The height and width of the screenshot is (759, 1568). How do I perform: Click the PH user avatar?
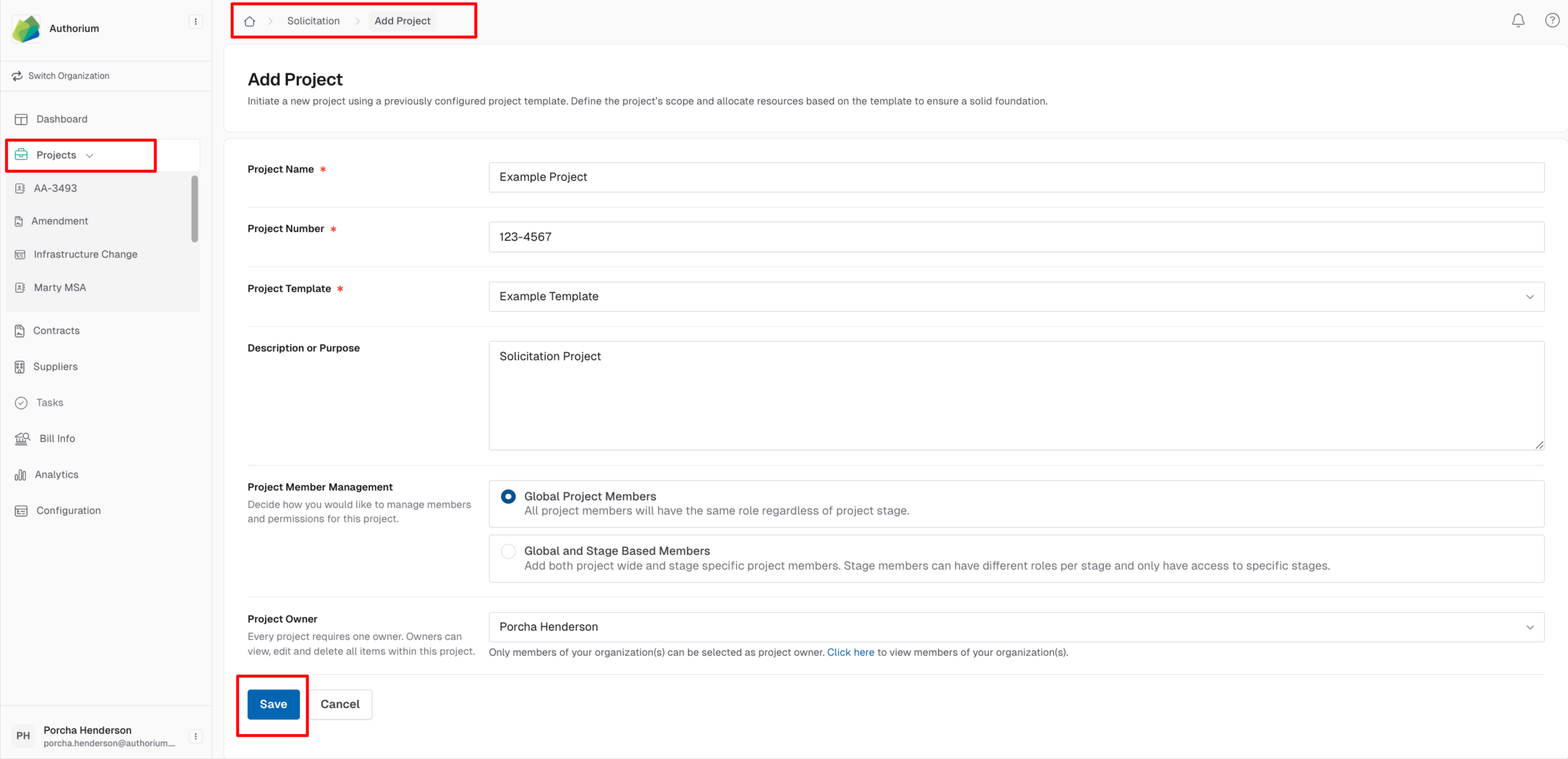[23, 736]
